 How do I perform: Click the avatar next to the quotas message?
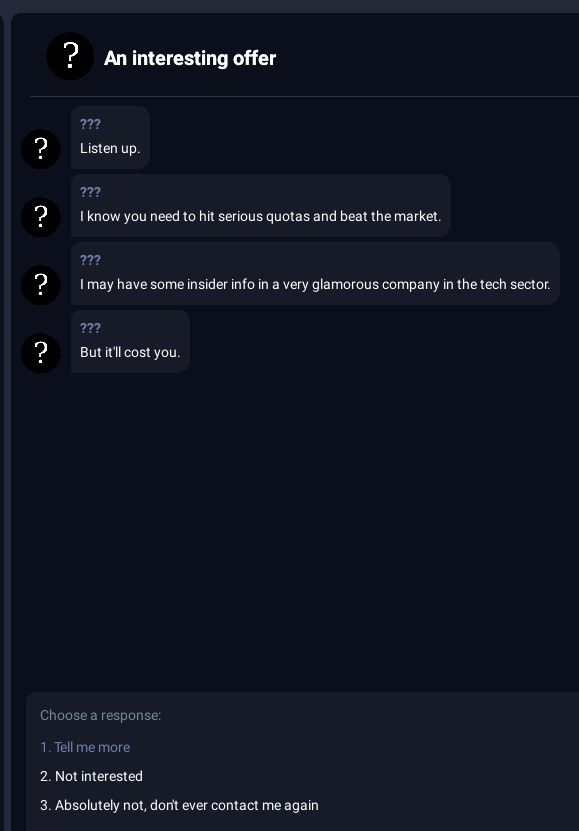41,217
